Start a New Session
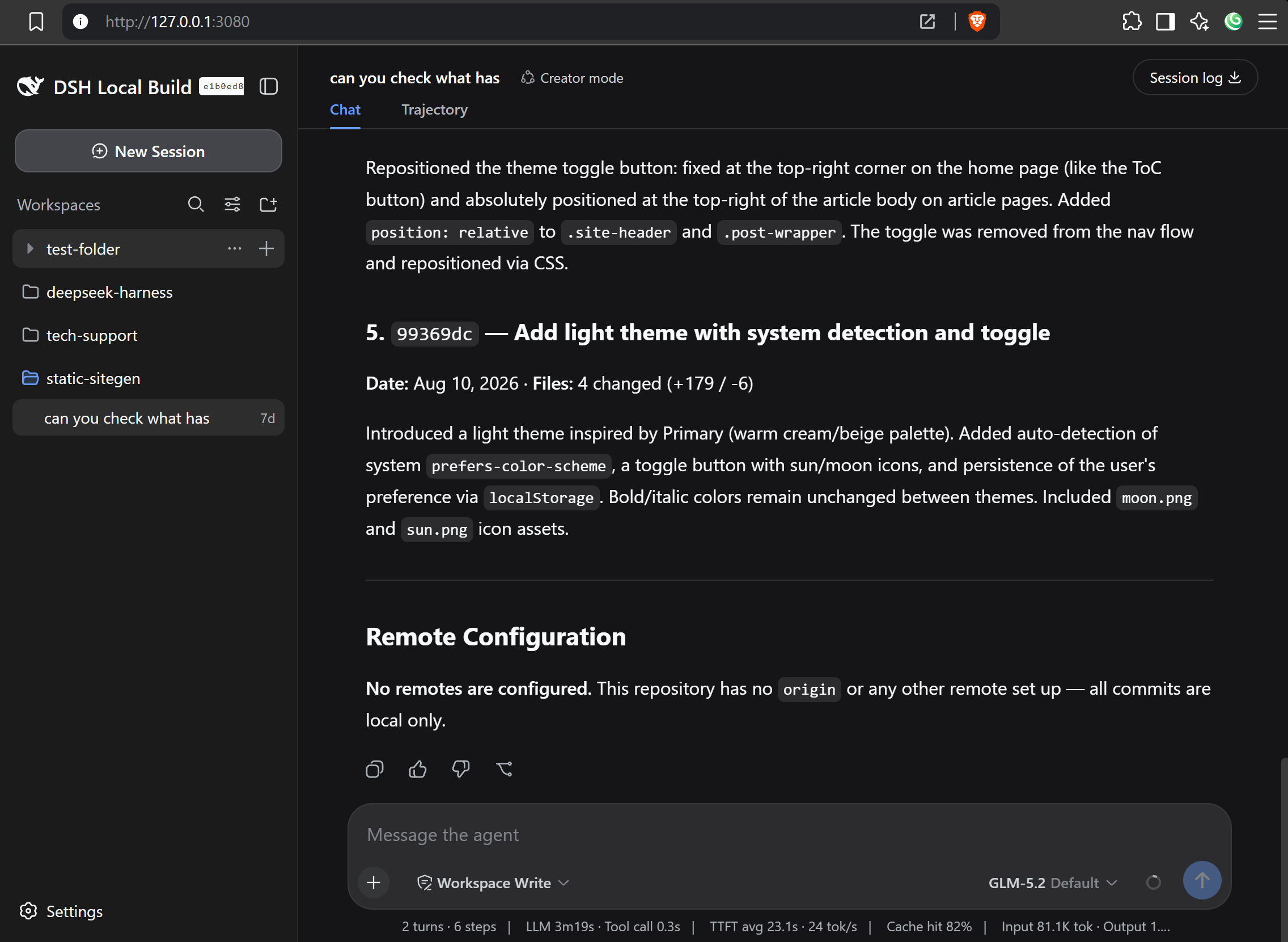The width and height of the screenshot is (1288, 942). [x=148, y=151]
